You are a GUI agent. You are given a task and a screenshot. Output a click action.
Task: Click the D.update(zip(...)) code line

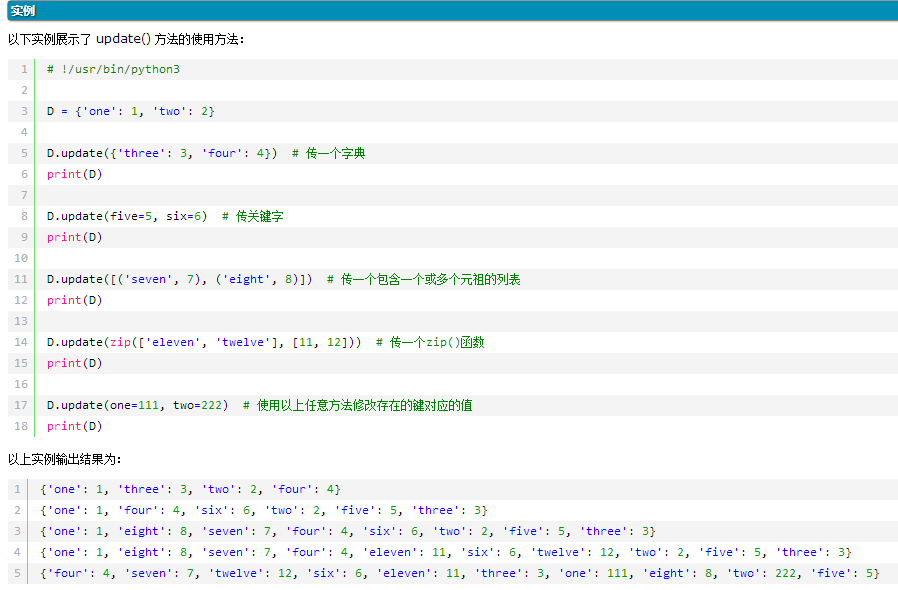pos(204,342)
